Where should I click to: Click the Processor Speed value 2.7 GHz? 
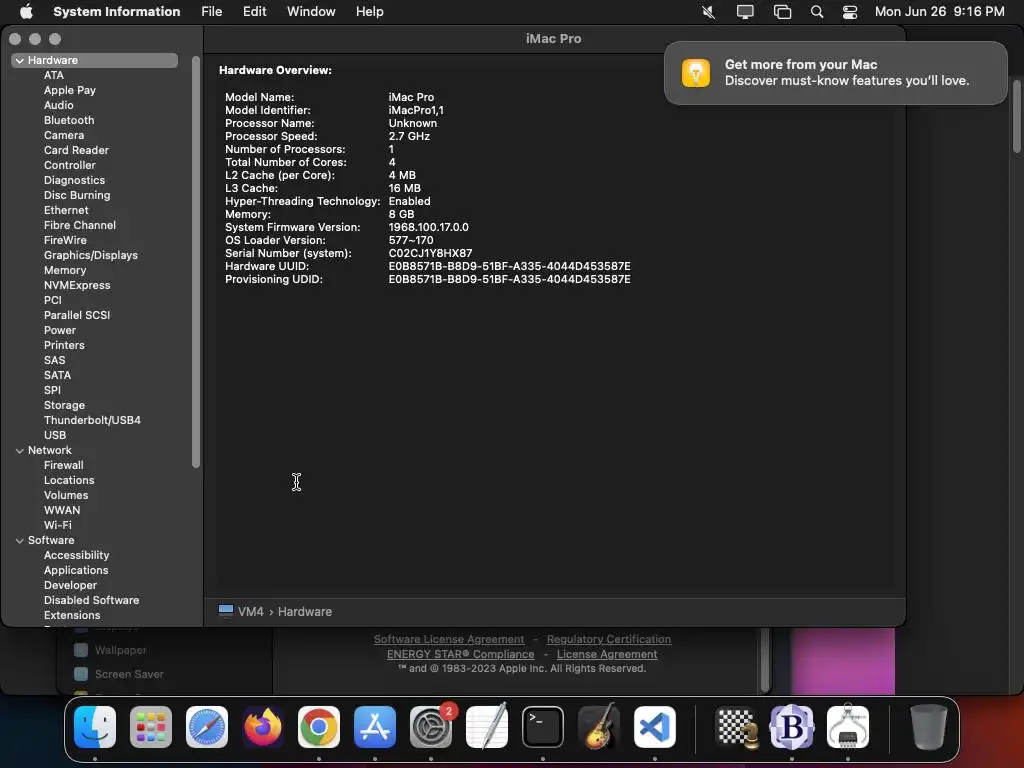[x=409, y=136]
